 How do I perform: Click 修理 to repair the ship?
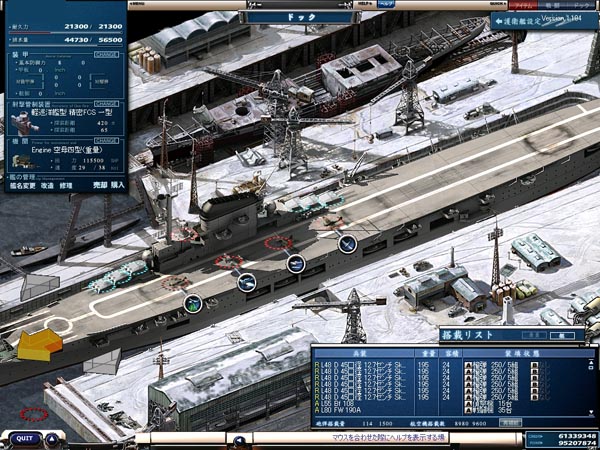[65, 186]
